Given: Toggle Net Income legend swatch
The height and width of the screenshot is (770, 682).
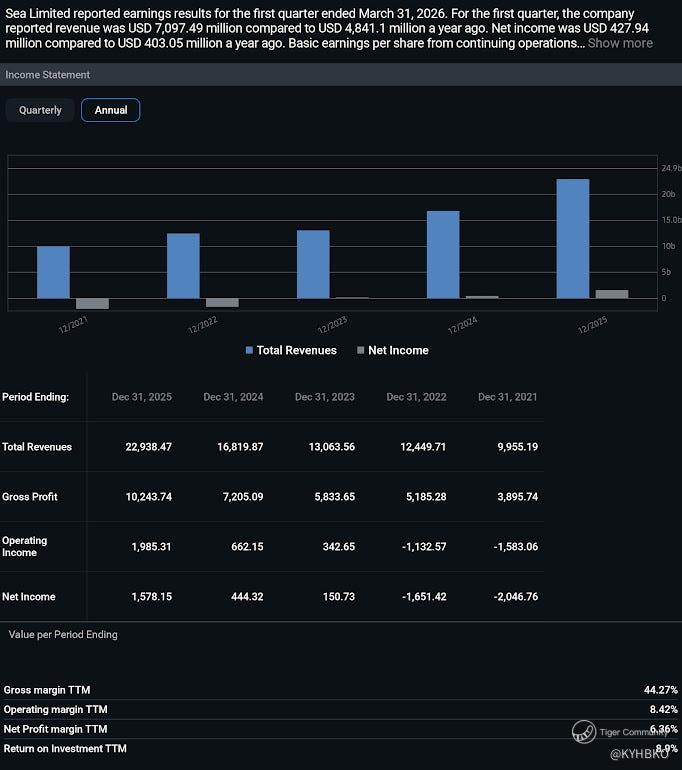Looking at the screenshot, I should tap(361, 350).
